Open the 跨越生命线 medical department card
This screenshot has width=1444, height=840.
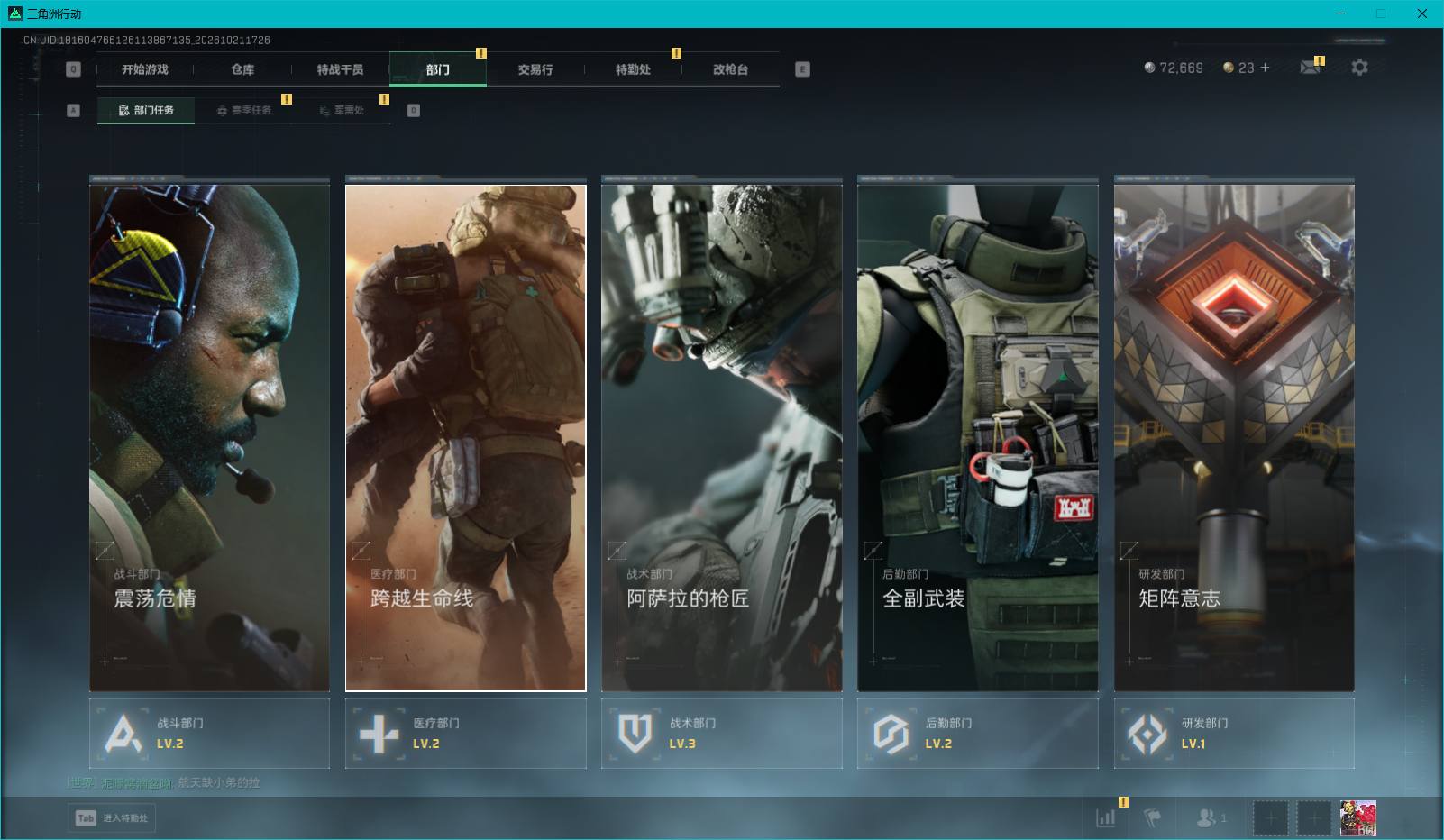click(x=466, y=438)
